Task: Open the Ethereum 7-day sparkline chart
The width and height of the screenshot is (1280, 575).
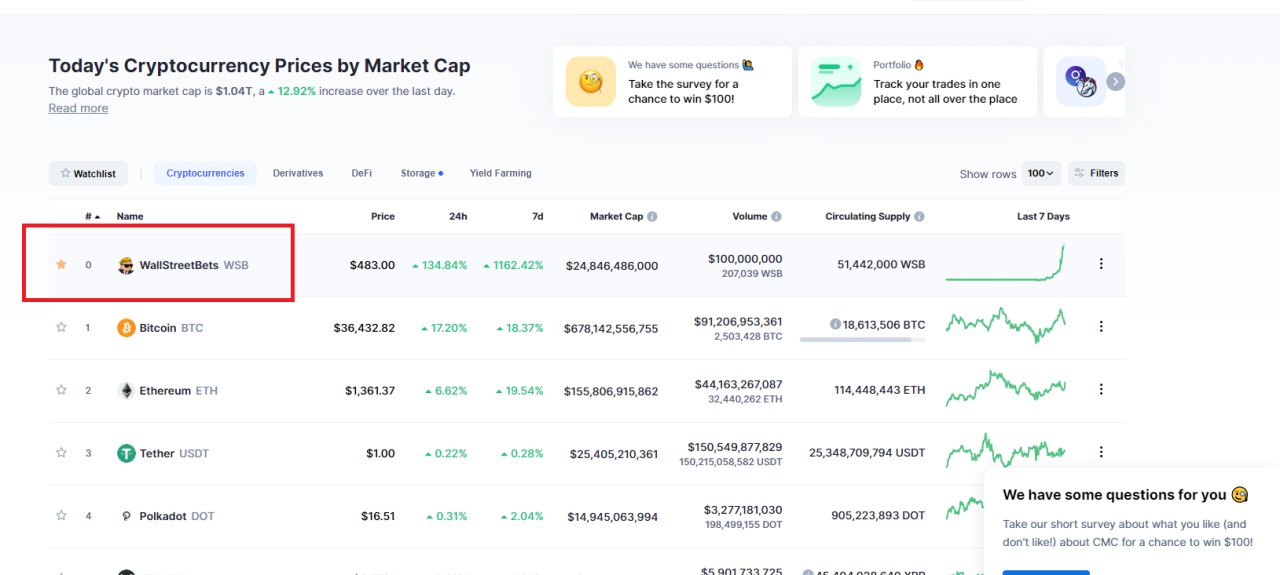Action: 1005,389
